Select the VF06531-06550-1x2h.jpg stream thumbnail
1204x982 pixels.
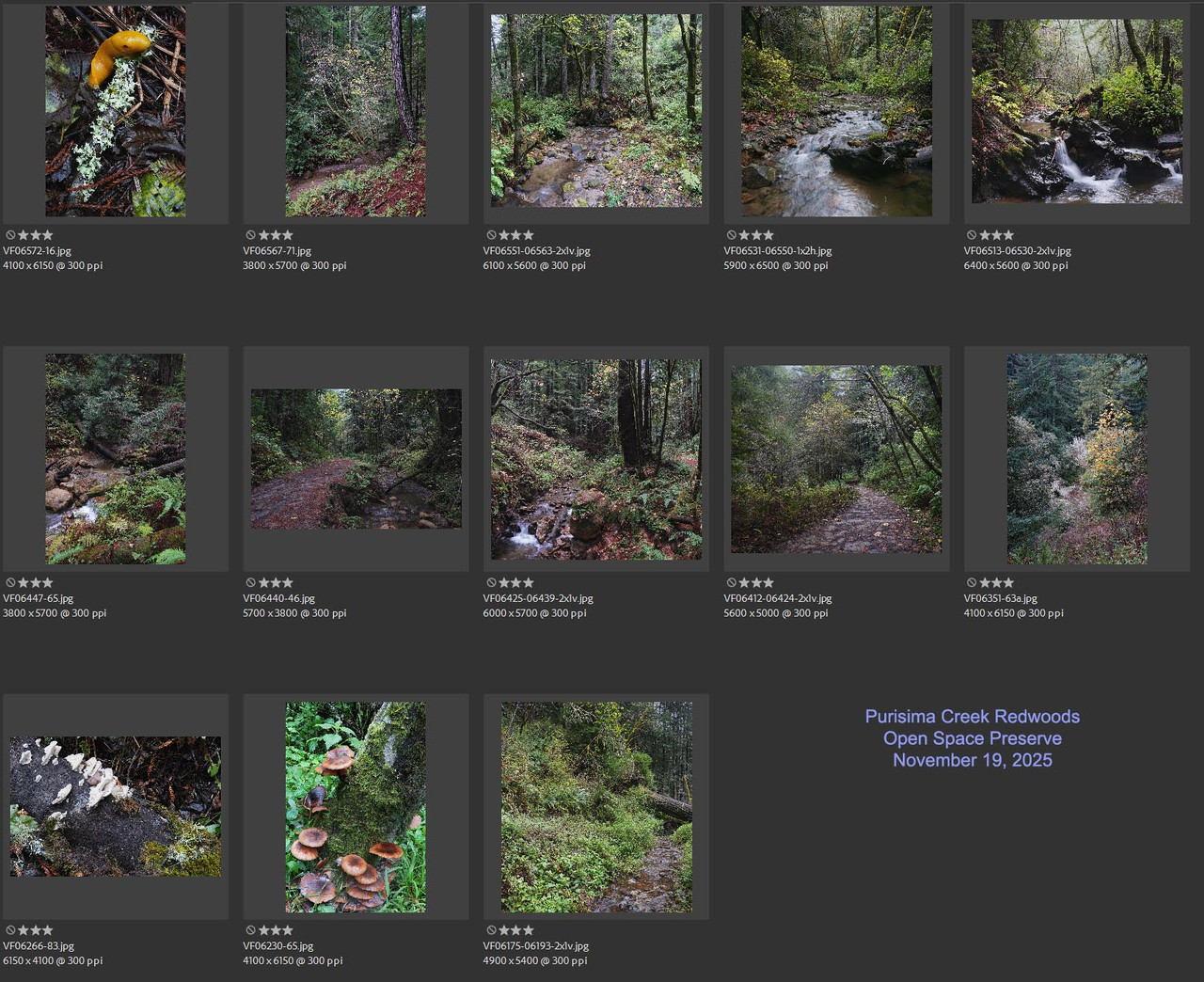(836, 111)
